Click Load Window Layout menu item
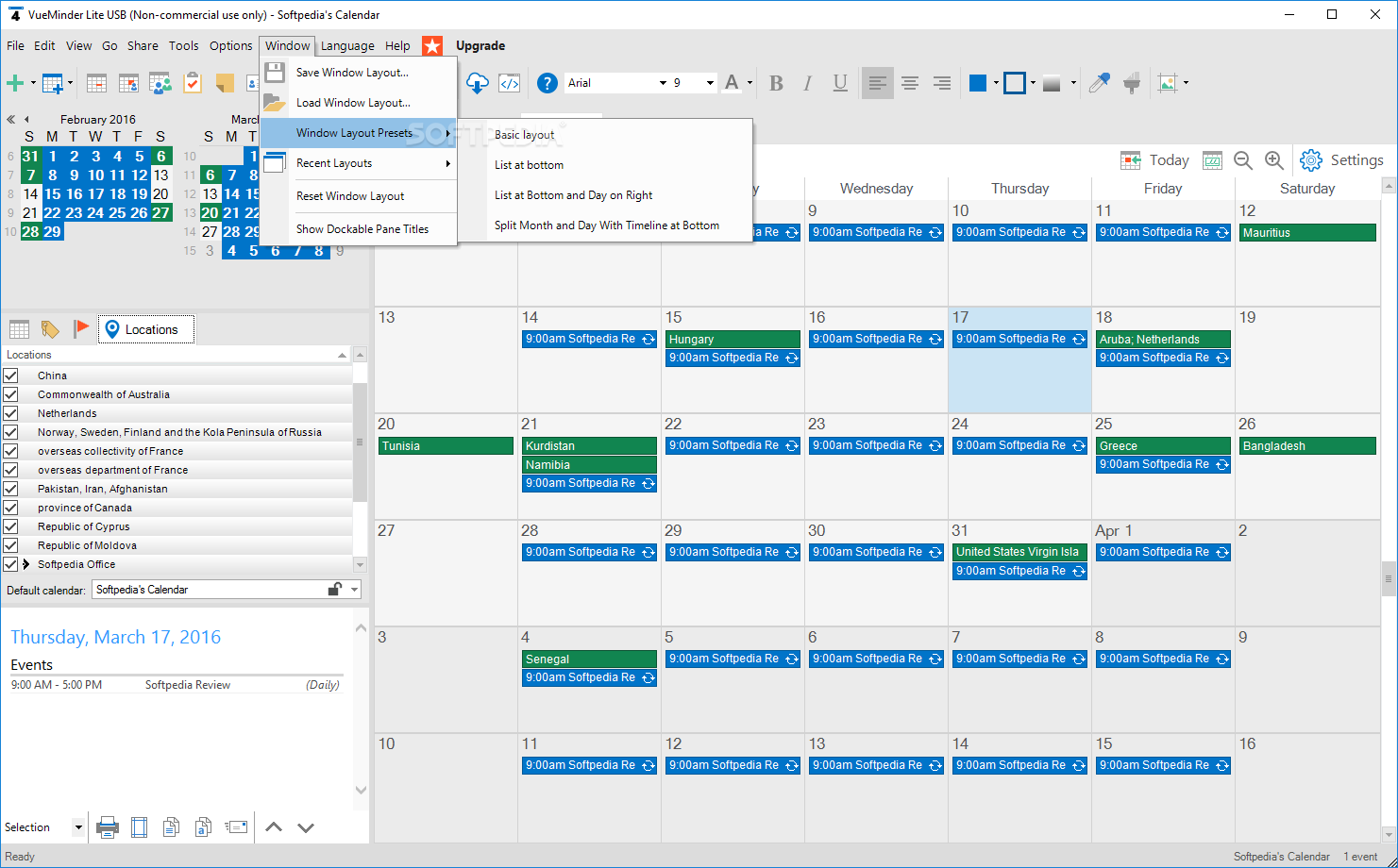This screenshot has width=1398, height=868. (359, 103)
